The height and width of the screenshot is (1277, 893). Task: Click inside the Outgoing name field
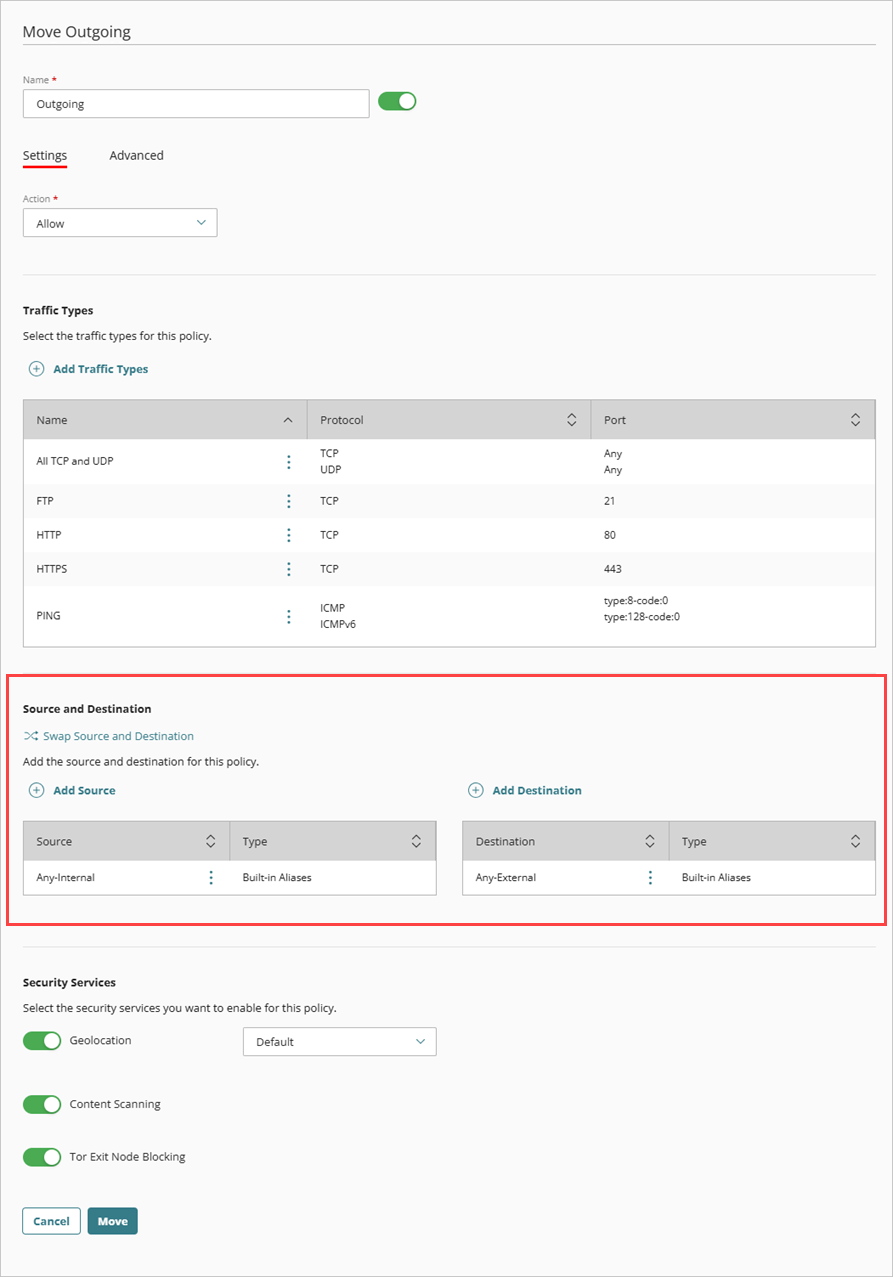coord(196,103)
